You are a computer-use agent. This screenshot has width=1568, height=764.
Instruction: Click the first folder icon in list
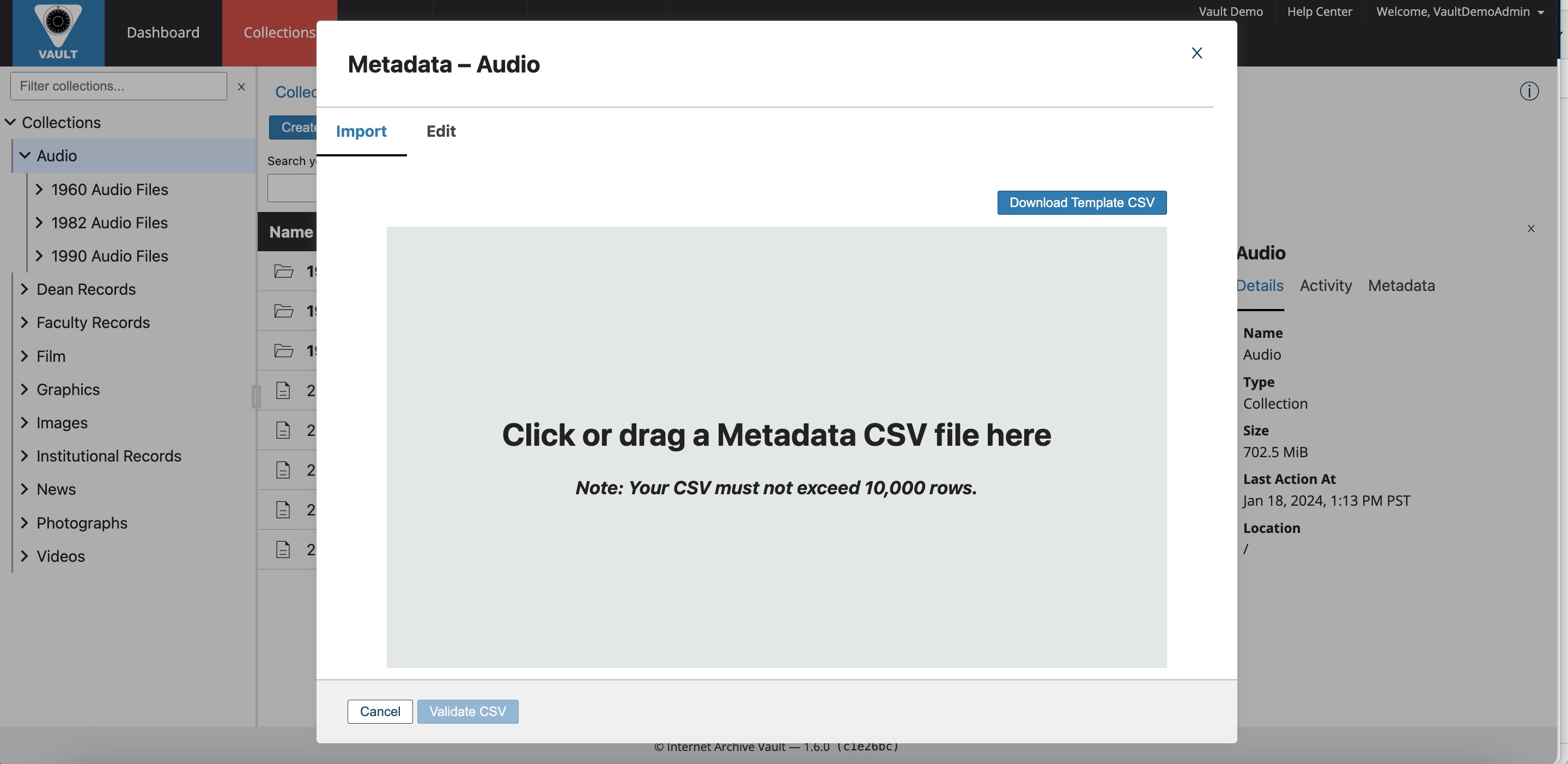pos(283,271)
